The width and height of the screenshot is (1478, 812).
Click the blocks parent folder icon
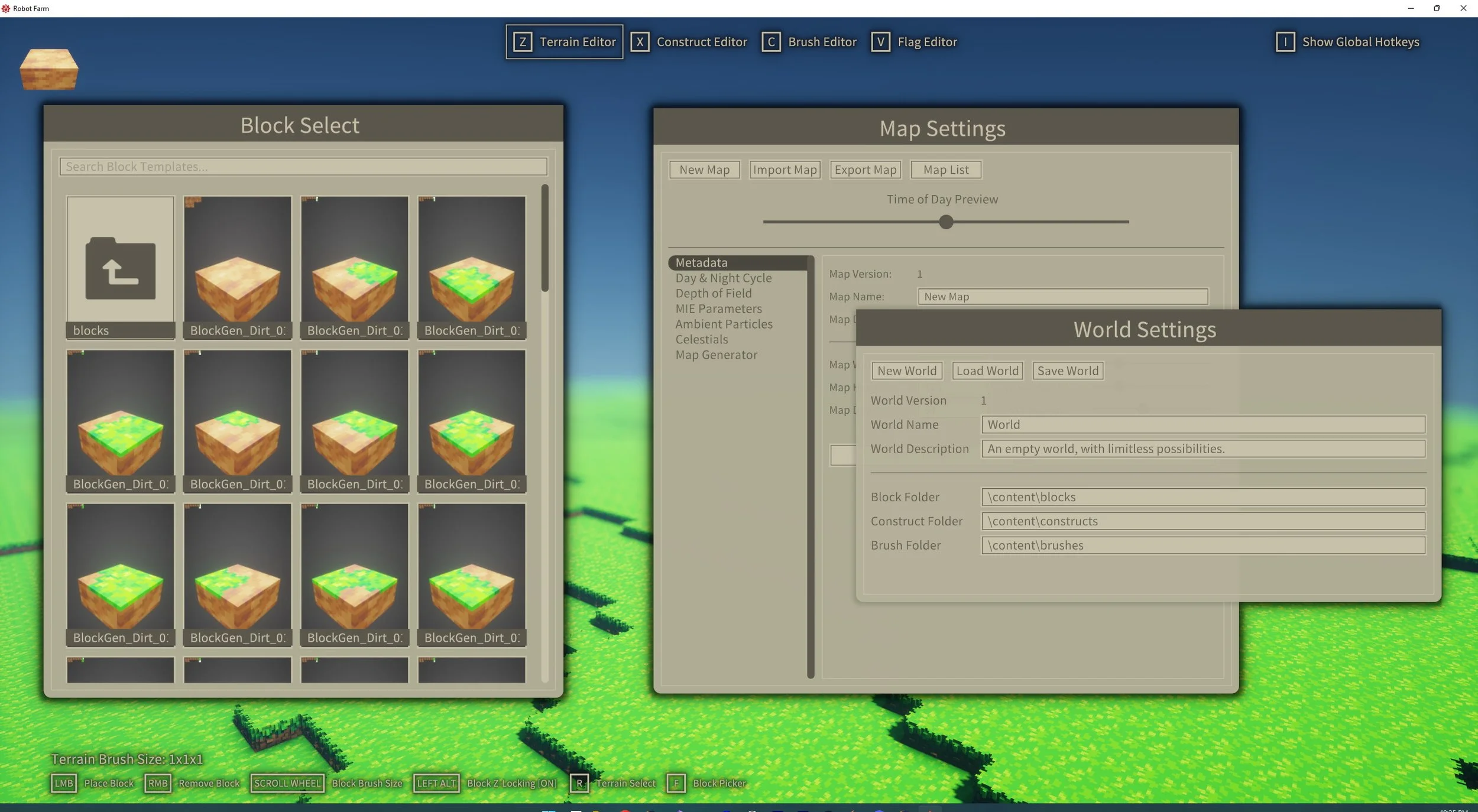(x=120, y=268)
